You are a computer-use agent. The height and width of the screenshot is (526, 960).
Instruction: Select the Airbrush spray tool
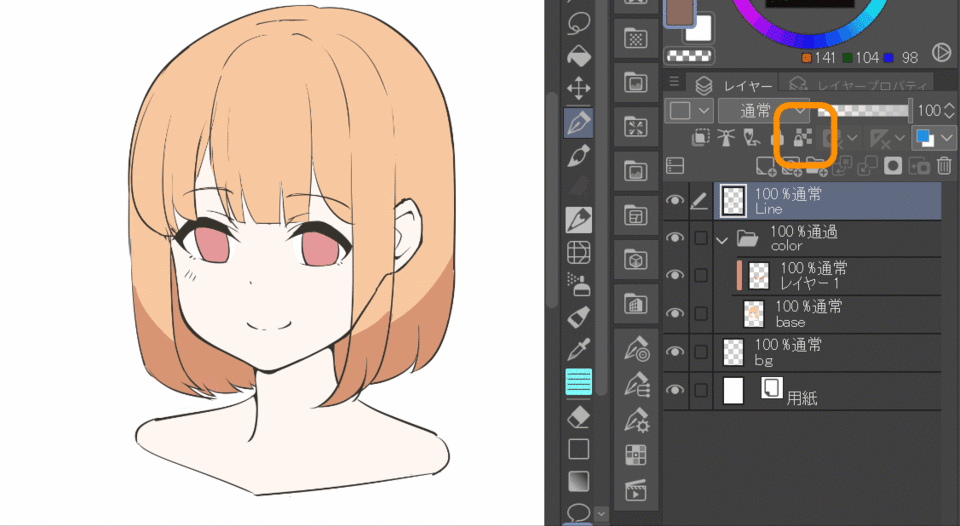[x=579, y=284]
